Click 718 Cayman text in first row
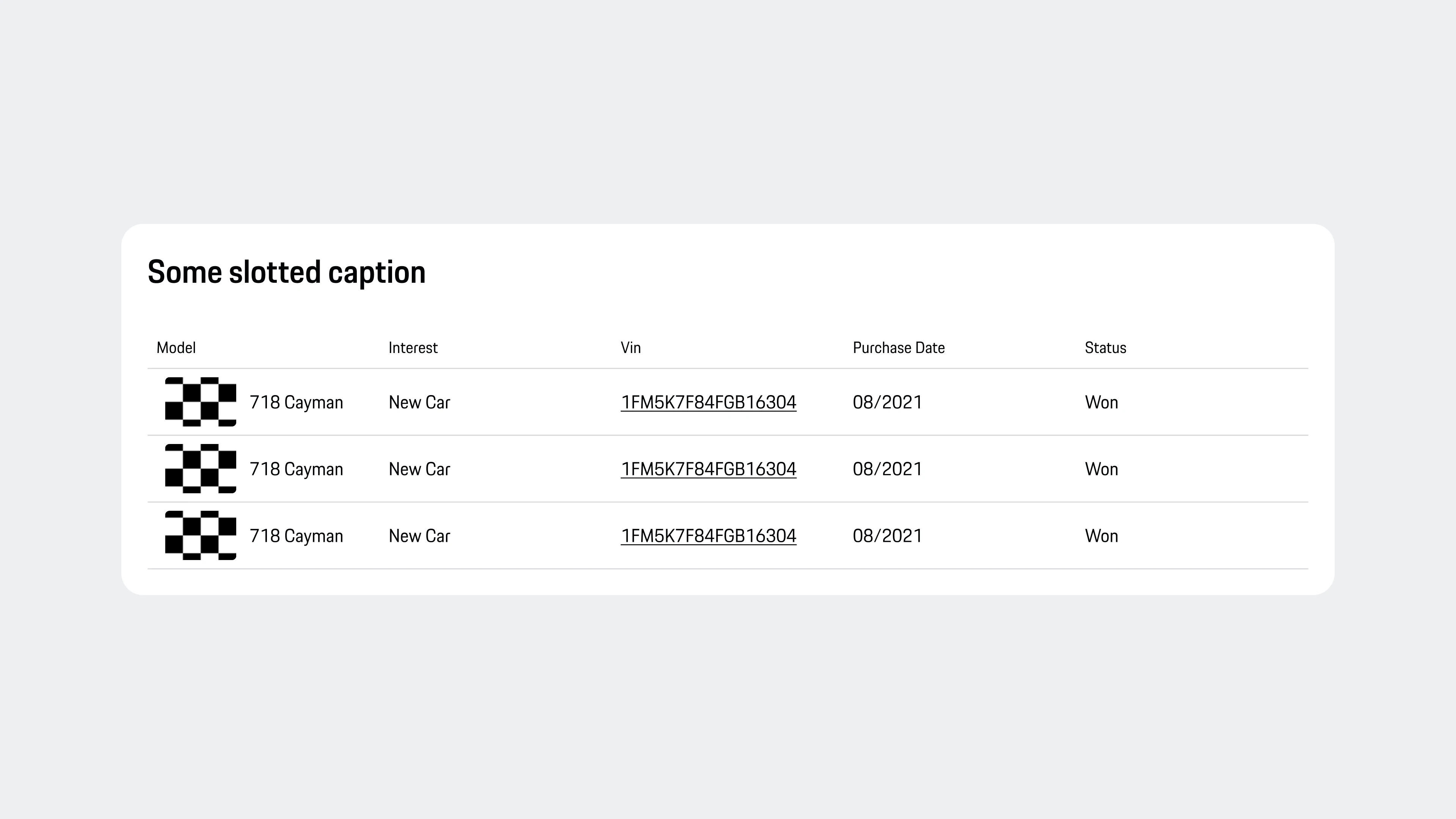 coord(296,402)
